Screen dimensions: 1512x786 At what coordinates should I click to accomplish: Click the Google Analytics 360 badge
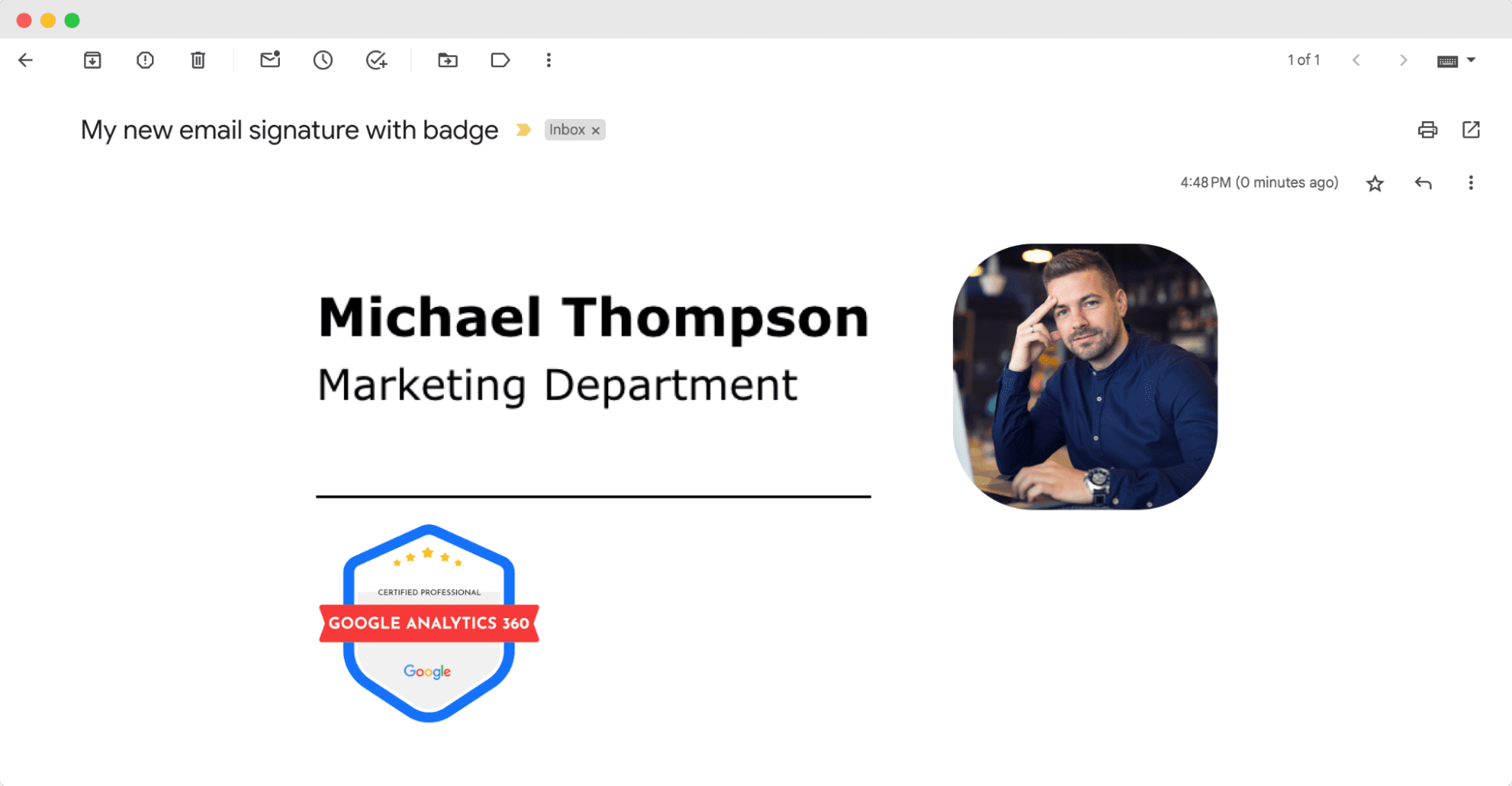click(x=429, y=623)
